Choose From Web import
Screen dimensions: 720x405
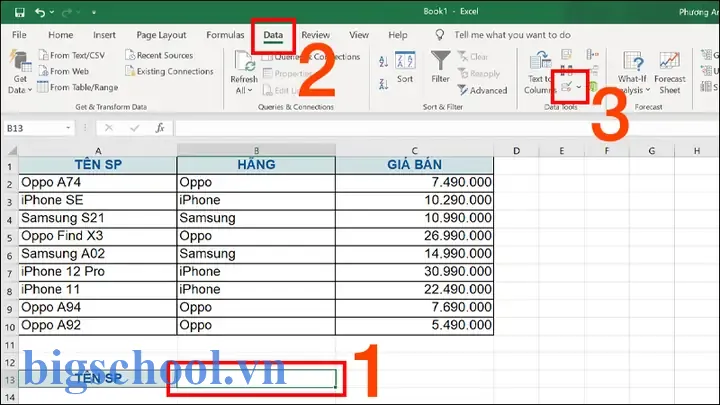[64, 71]
